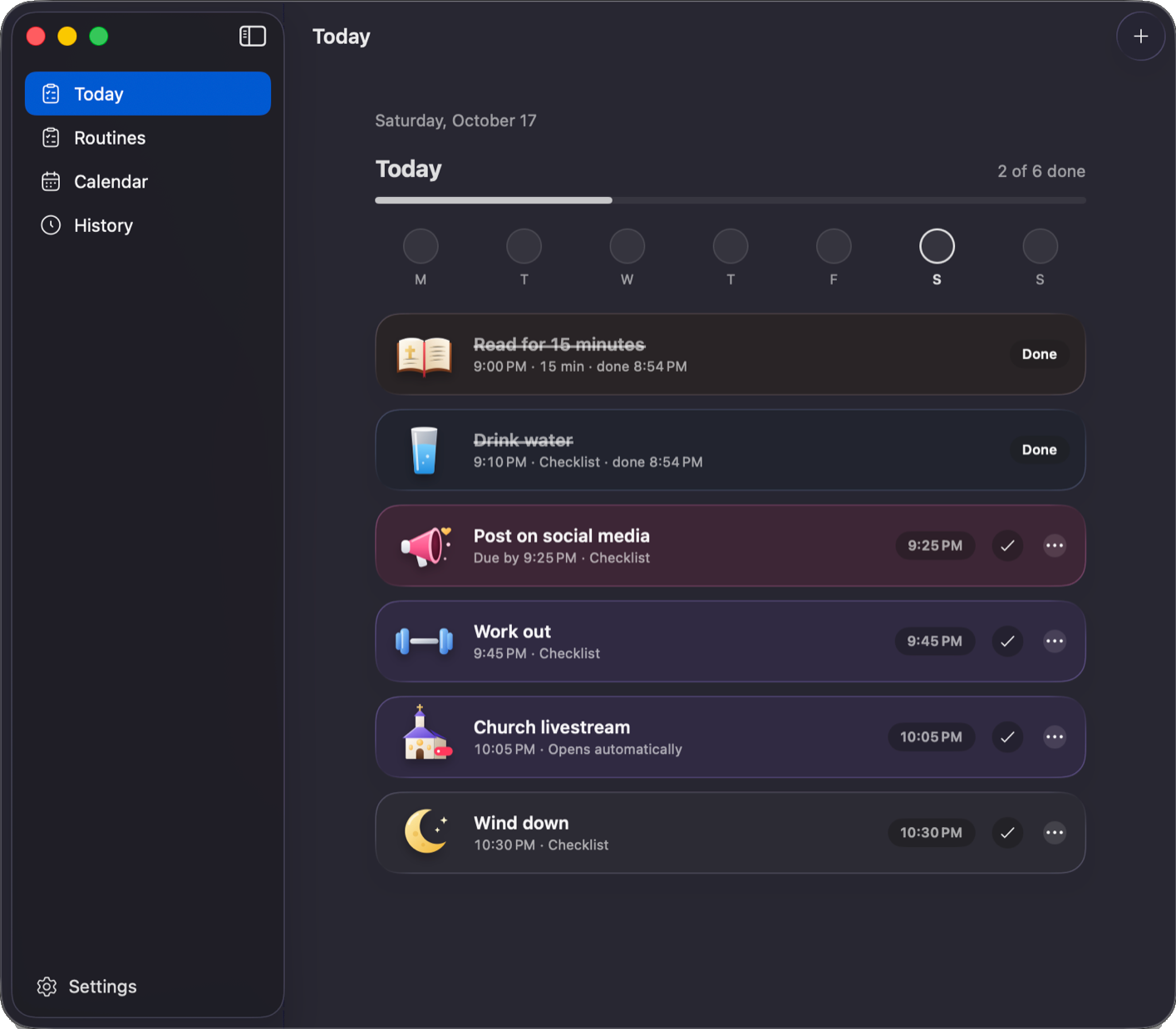The height and width of the screenshot is (1029, 1176).
Task: Go to Routines in the sidebar
Action: [x=148, y=138]
